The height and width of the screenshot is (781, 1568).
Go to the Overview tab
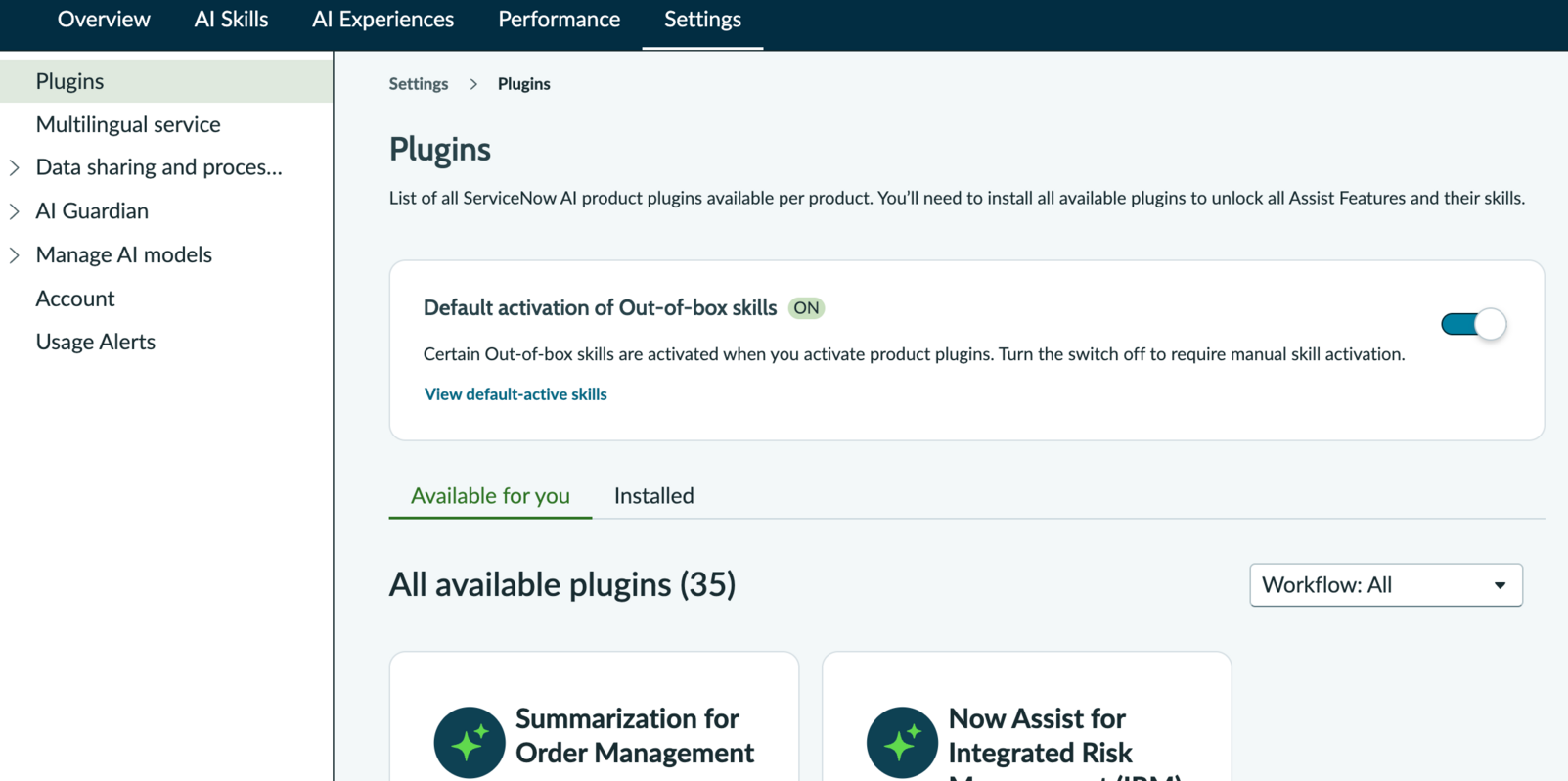(x=104, y=20)
